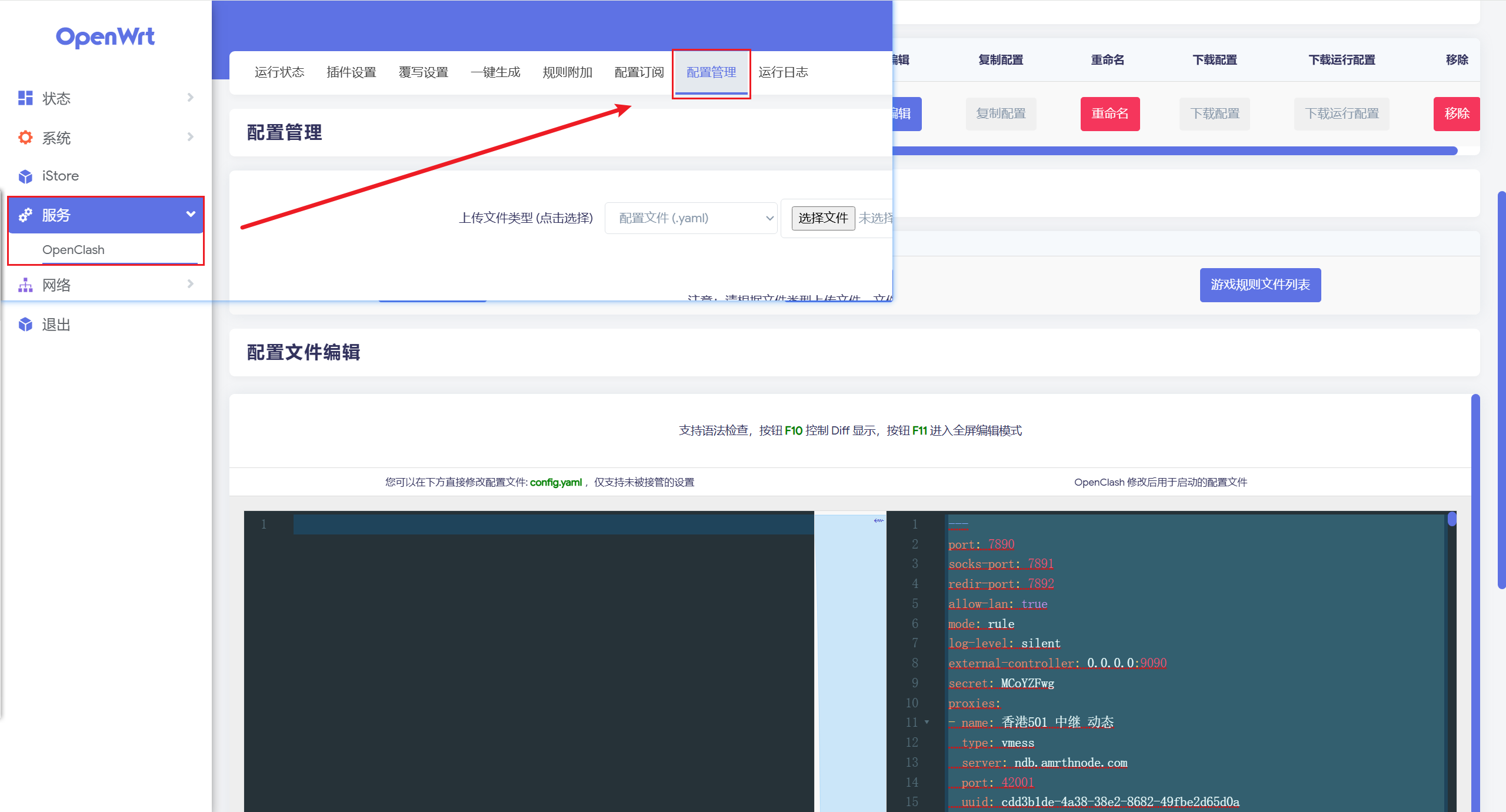Select the 规则附加 tab
This screenshot has height=812, width=1506.
(567, 72)
